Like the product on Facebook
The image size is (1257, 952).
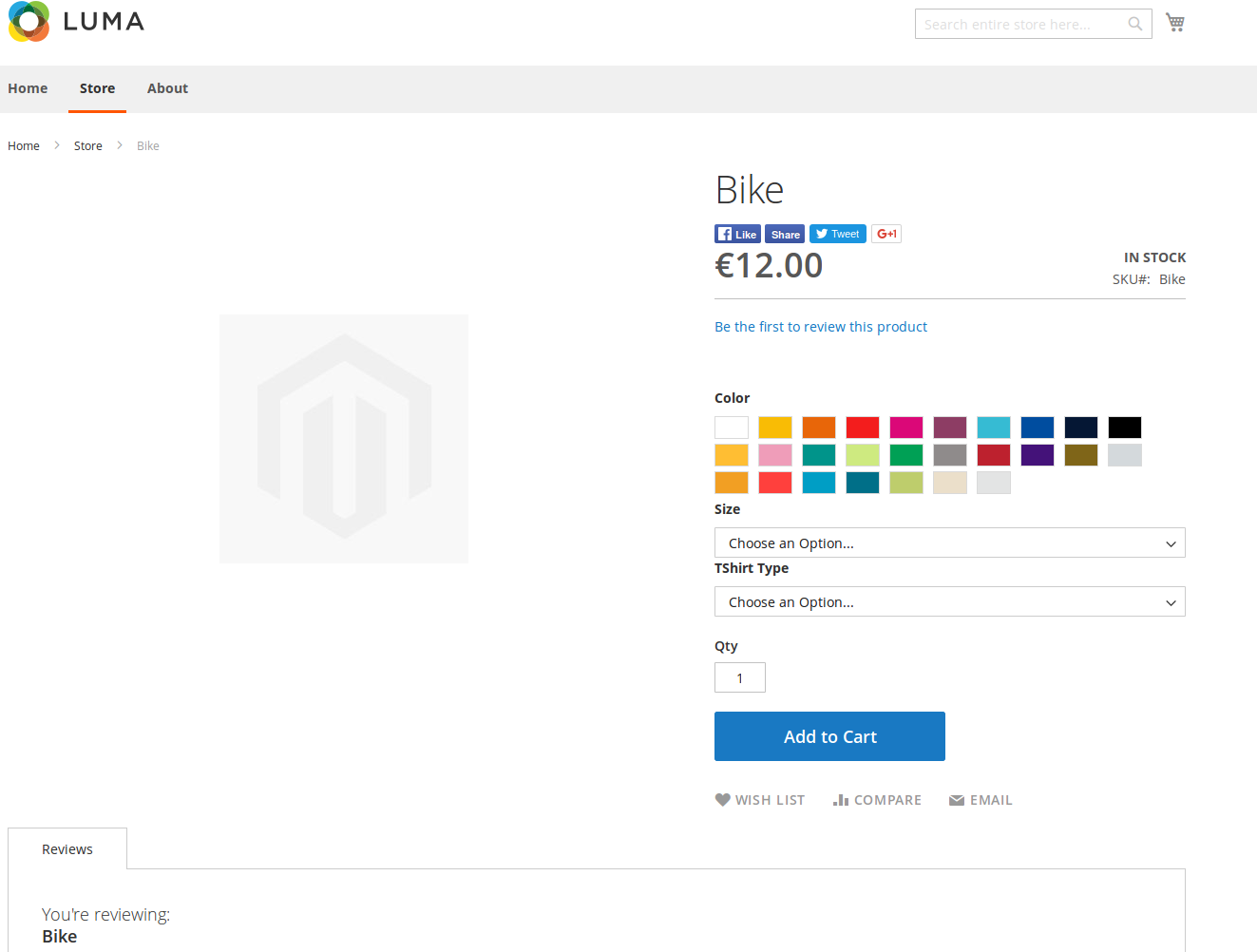click(x=737, y=233)
